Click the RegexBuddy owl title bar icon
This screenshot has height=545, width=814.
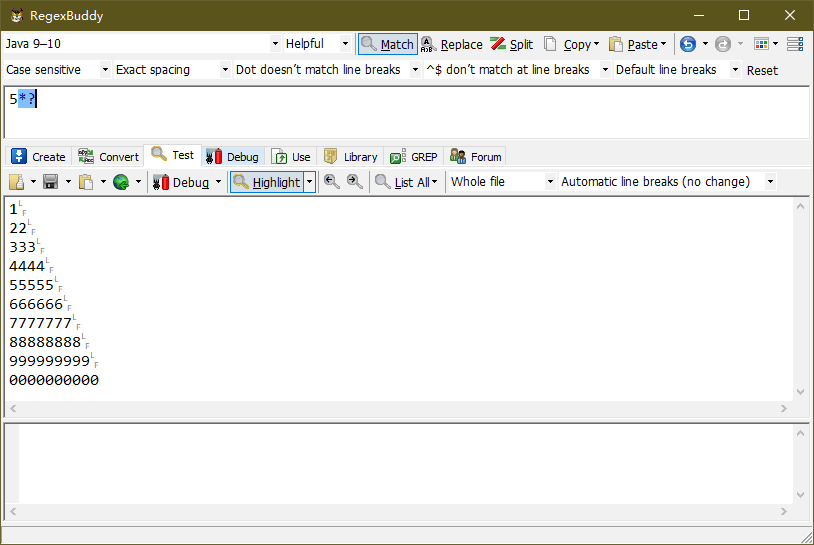[17, 15]
